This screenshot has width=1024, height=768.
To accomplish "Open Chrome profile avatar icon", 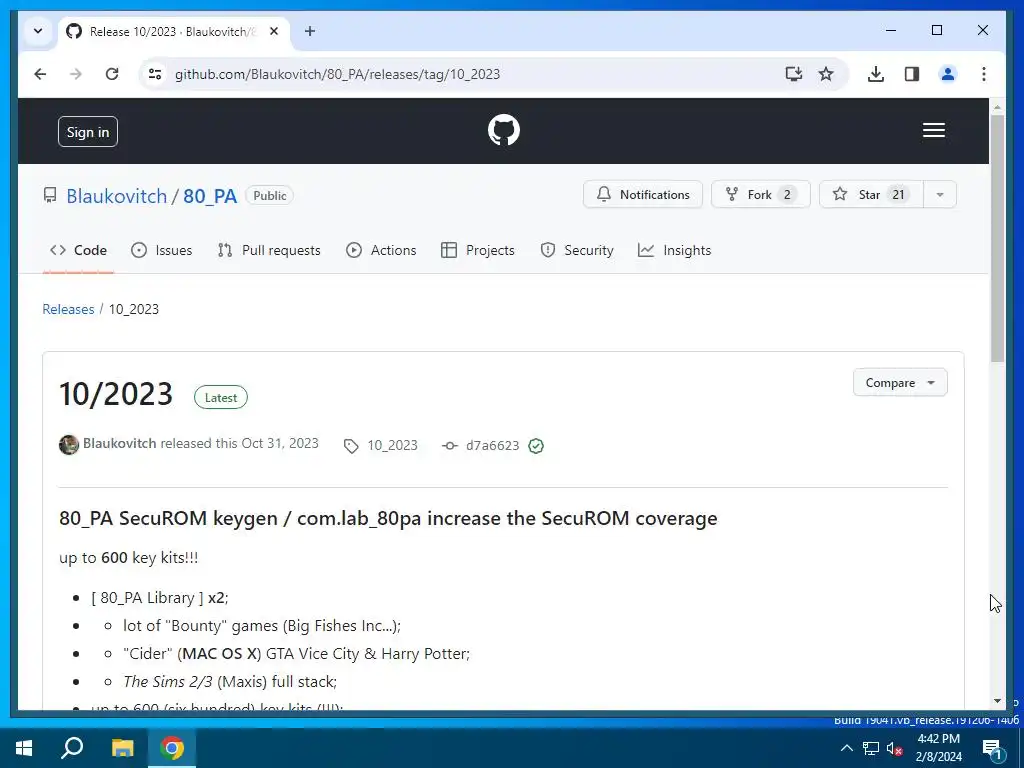I will pos(948,74).
